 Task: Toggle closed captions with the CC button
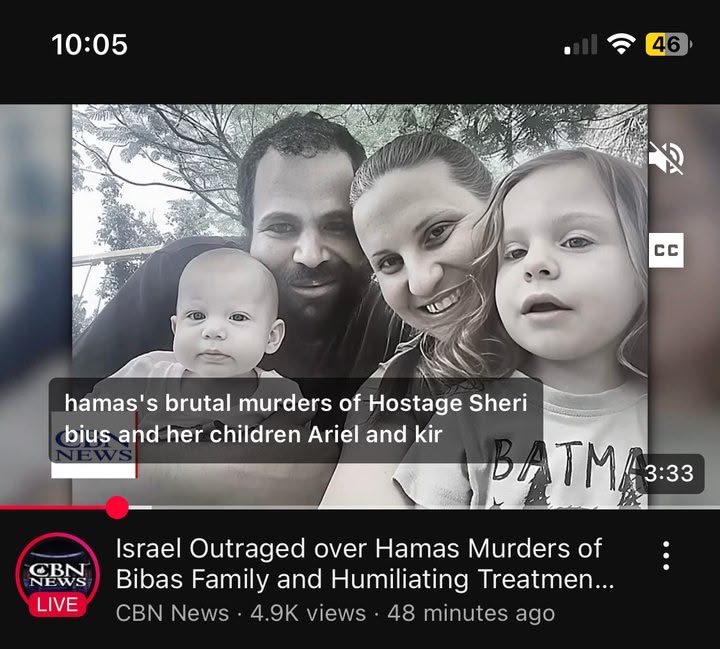click(x=666, y=250)
